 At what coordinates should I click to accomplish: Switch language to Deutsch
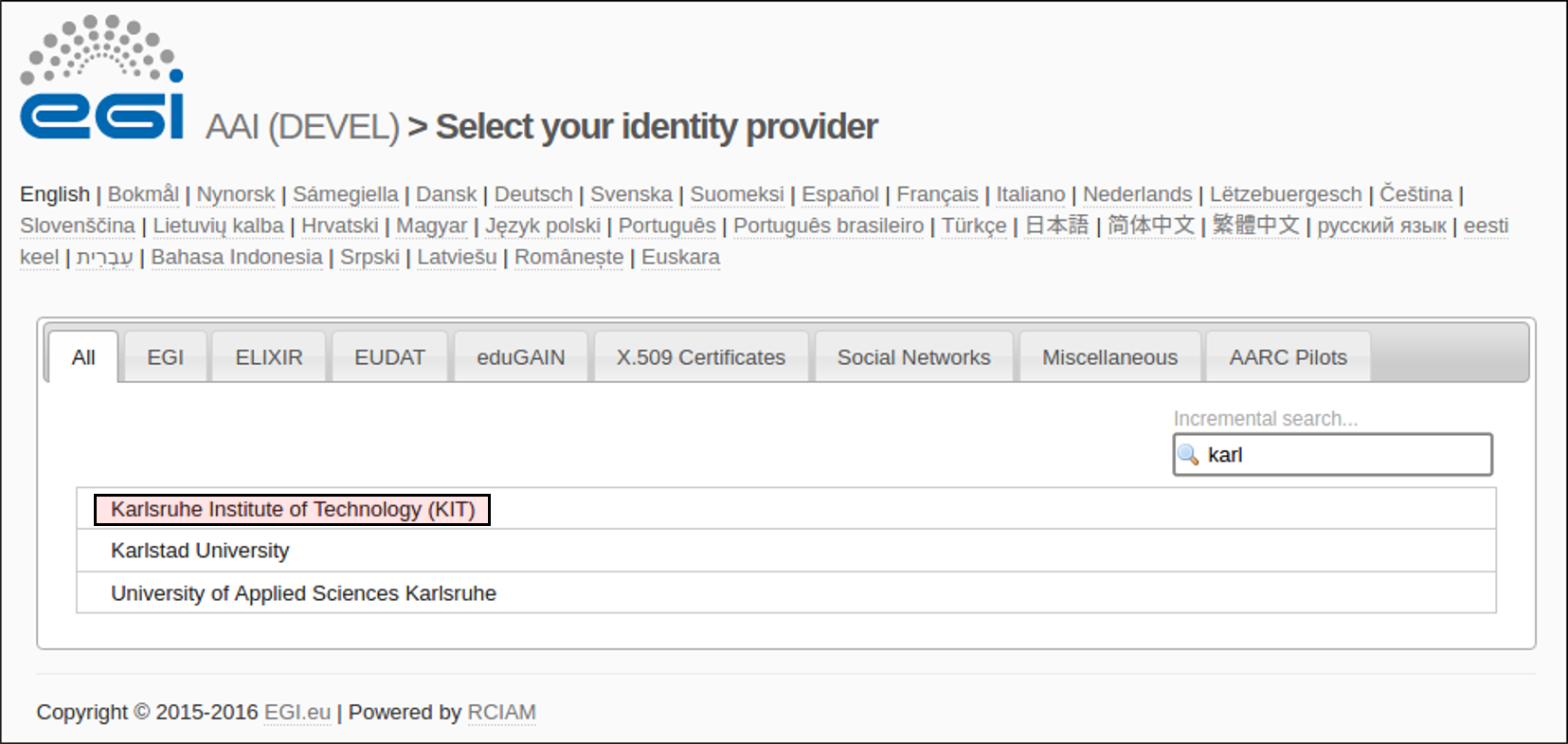pyautogui.click(x=533, y=194)
